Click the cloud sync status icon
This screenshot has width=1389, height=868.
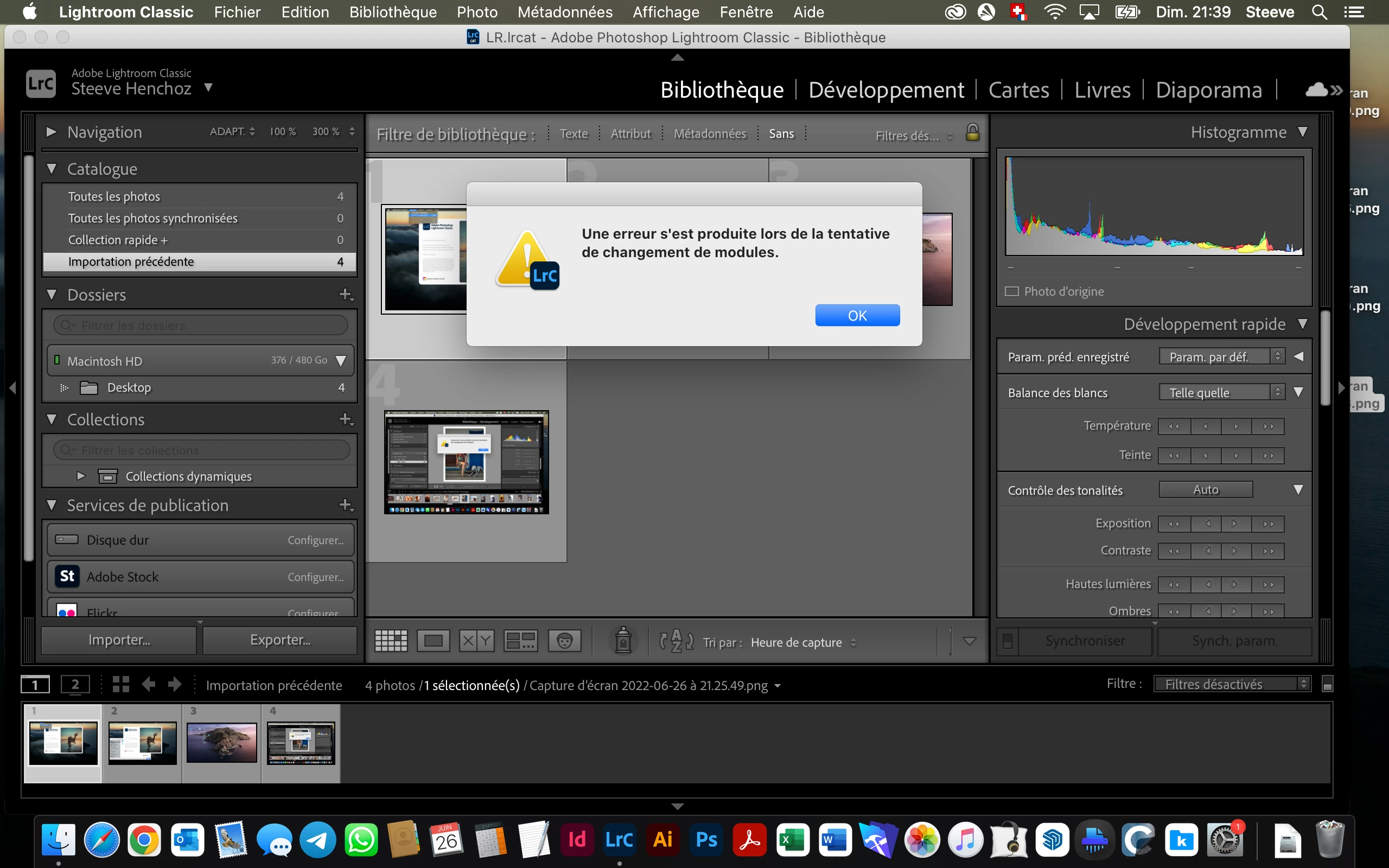tap(1317, 90)
